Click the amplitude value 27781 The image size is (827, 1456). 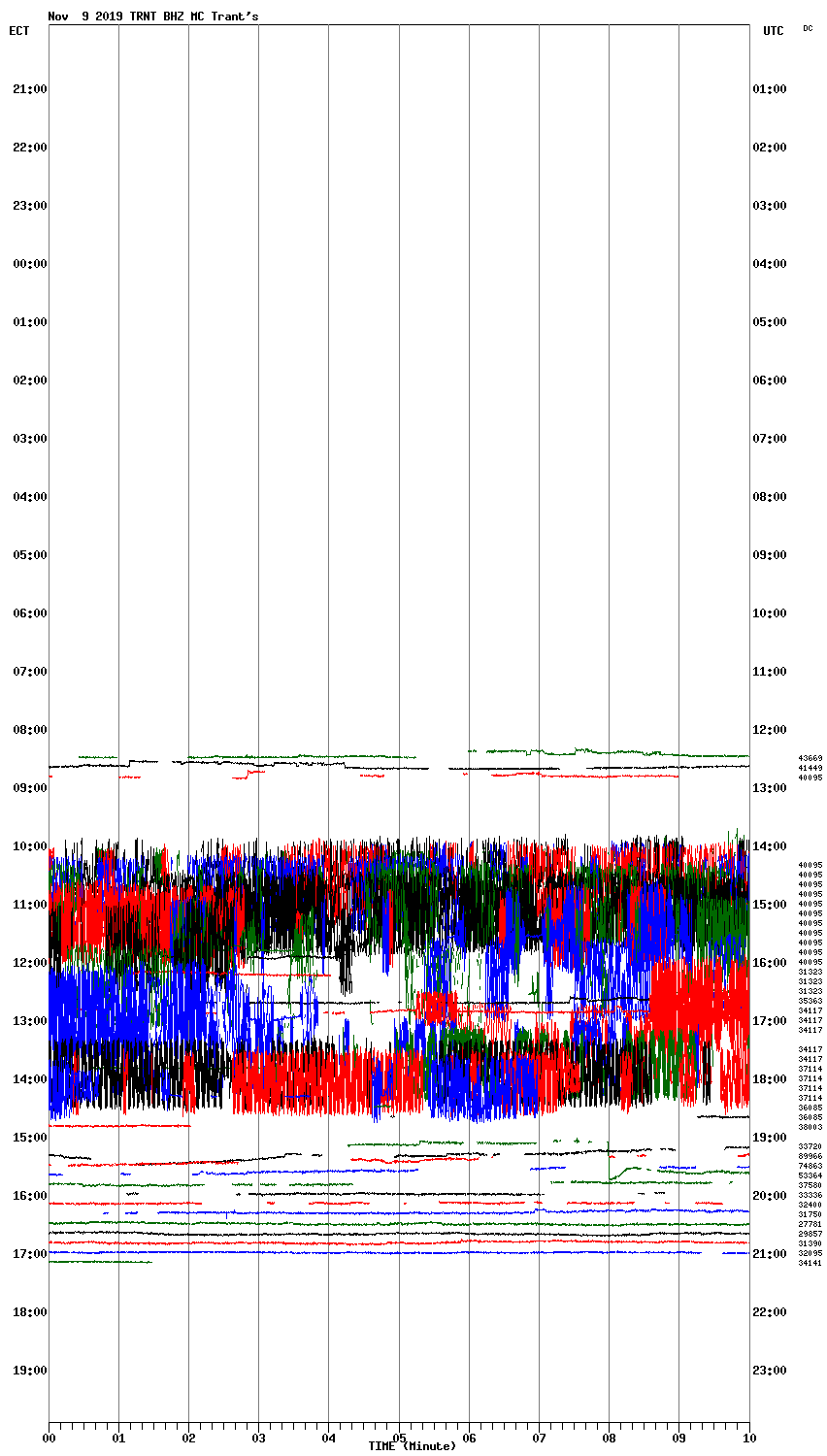tap(810, 1224)
